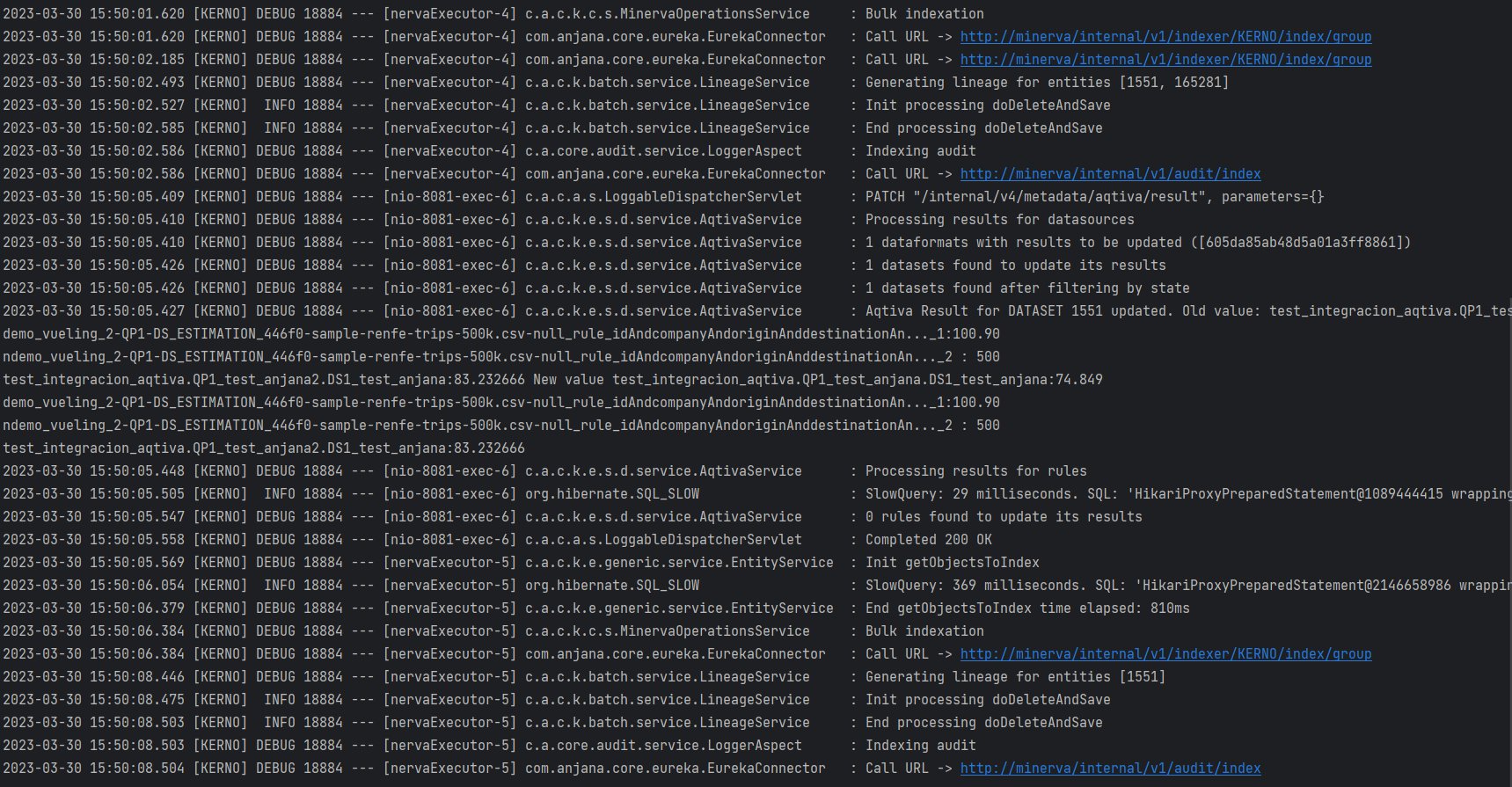This screenshot has width=1512, height=787.
Task: Follow the audit/index link at 15:50:08.504
Action: click(x=1110, y=769)
